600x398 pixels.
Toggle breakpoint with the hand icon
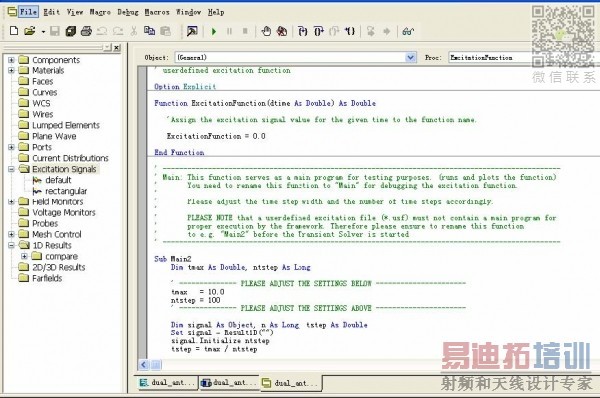266,31
